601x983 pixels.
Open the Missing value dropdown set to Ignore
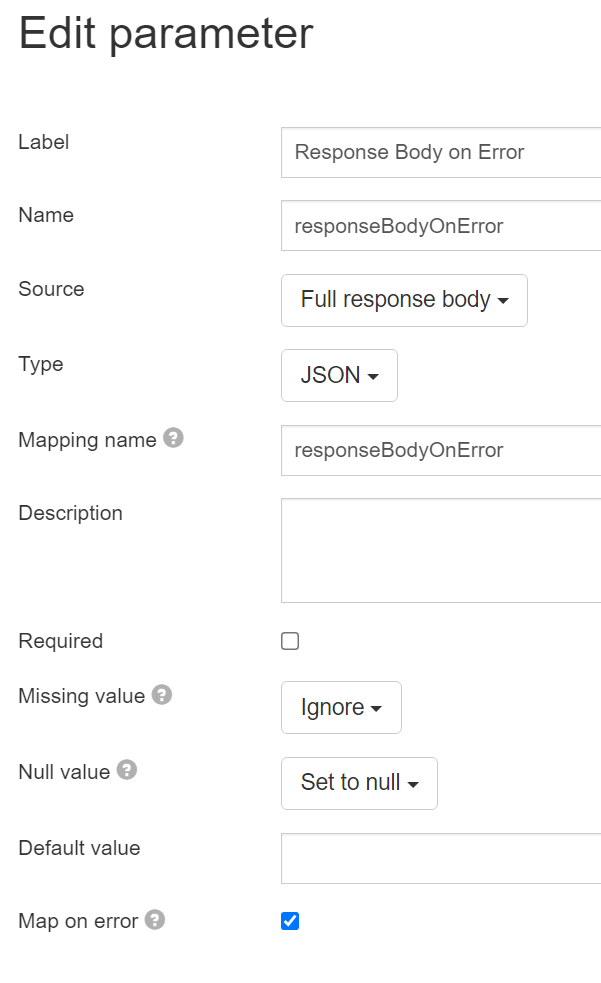[x=341, y=707]
